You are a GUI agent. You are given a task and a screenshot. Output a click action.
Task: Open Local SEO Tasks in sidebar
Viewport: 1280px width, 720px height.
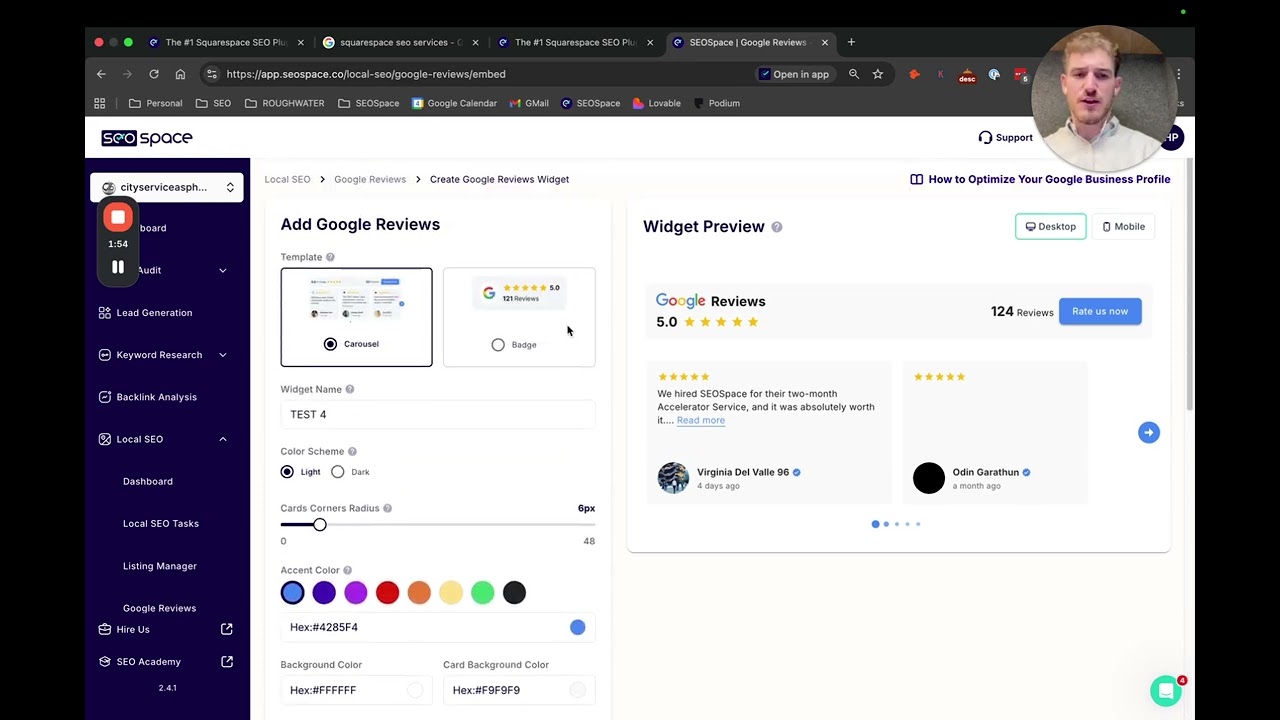point(161,524)
